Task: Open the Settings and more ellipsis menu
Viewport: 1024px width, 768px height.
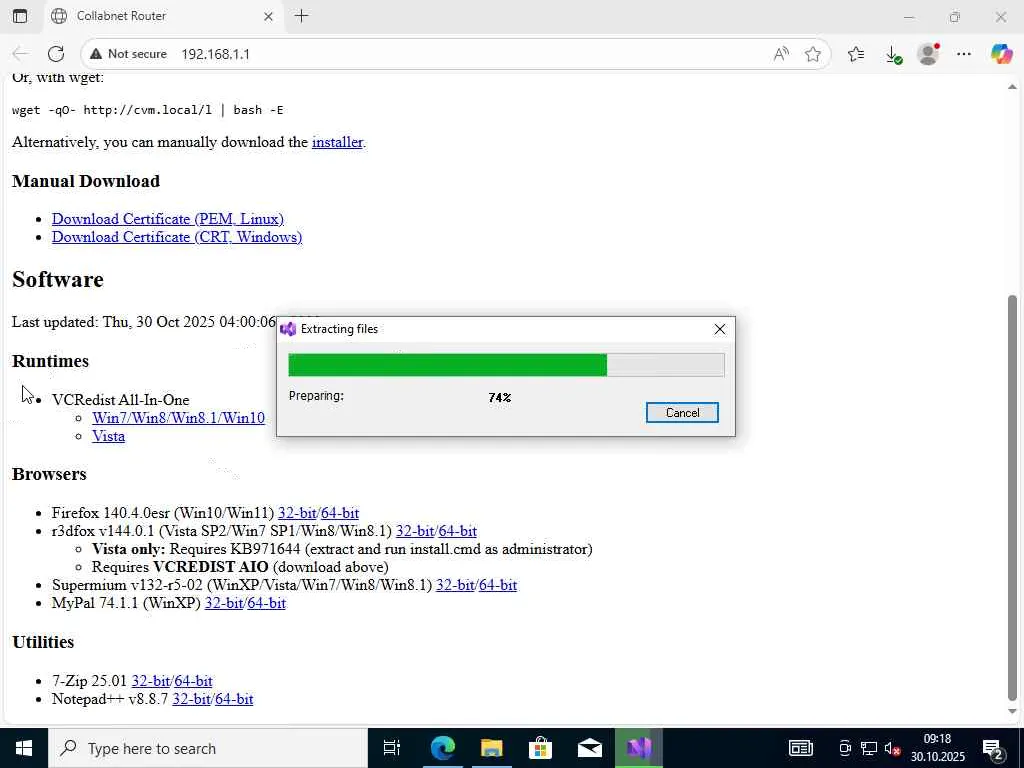Action: point(964,54)
